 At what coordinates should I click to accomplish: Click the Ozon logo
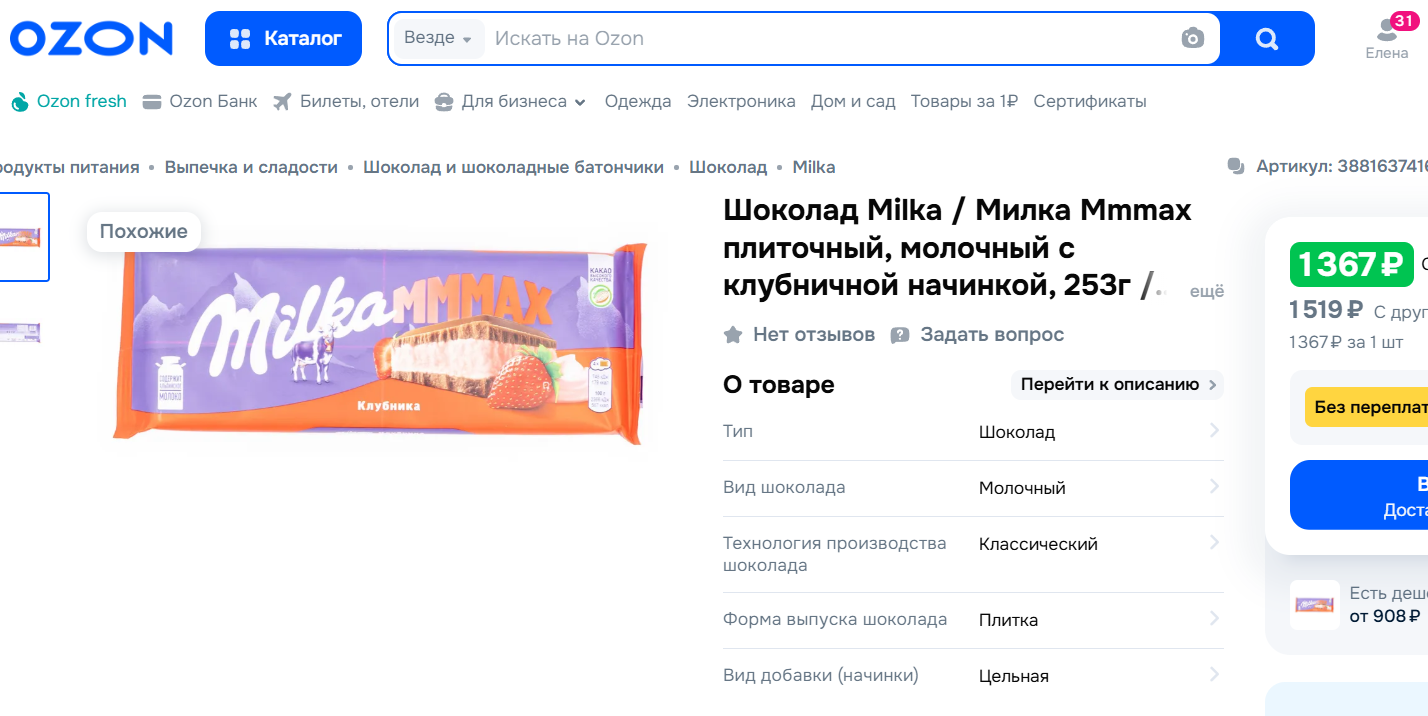tap(91, 39)
